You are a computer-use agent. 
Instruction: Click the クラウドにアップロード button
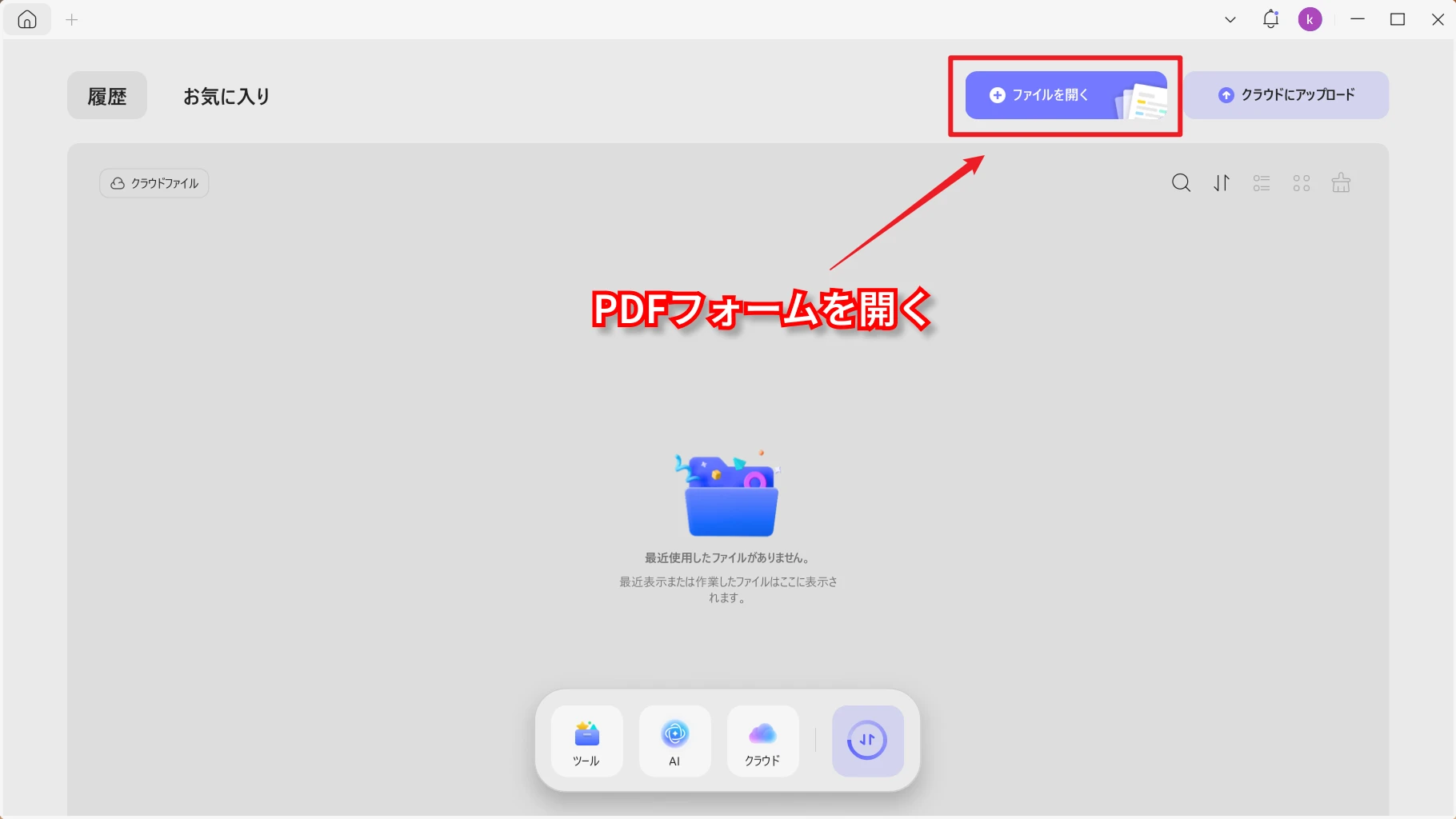point(1286,95)
